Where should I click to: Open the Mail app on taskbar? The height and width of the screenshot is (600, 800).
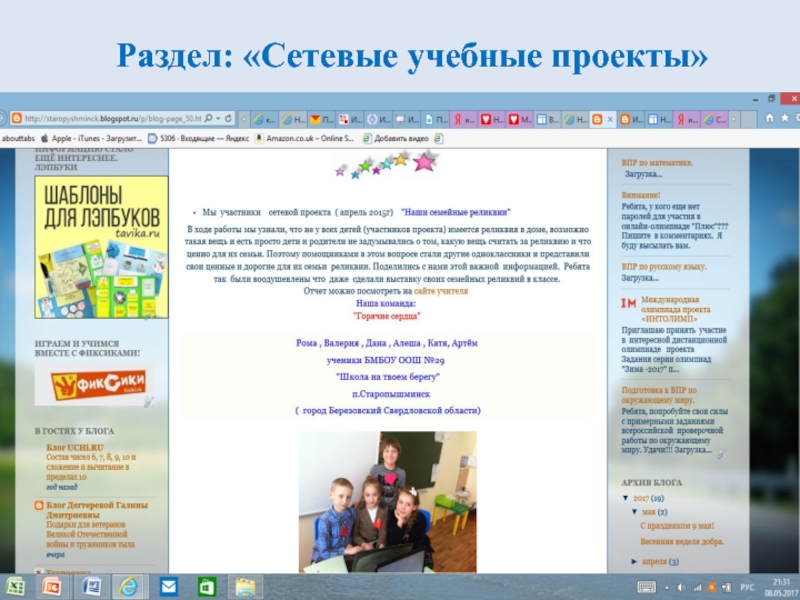(168, 587)
